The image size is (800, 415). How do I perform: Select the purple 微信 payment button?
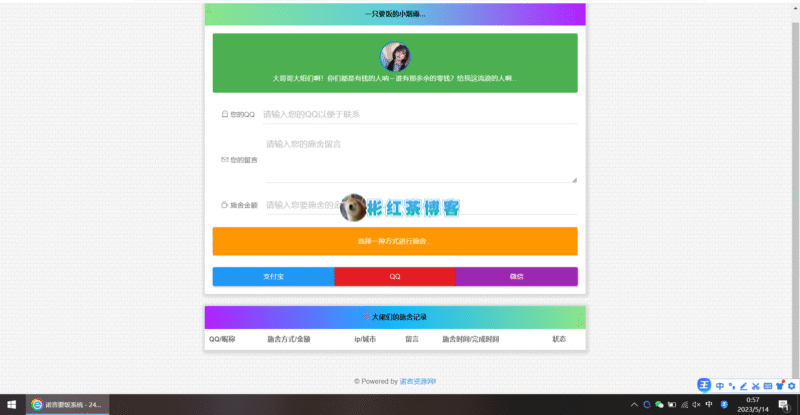coord(516,277)
